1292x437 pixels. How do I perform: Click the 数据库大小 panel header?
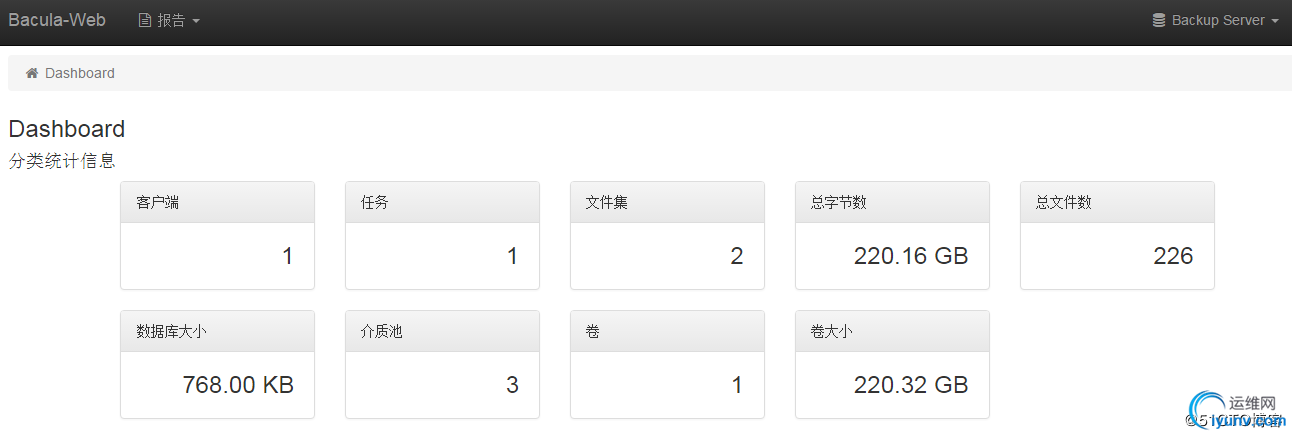tap(217, 331)
